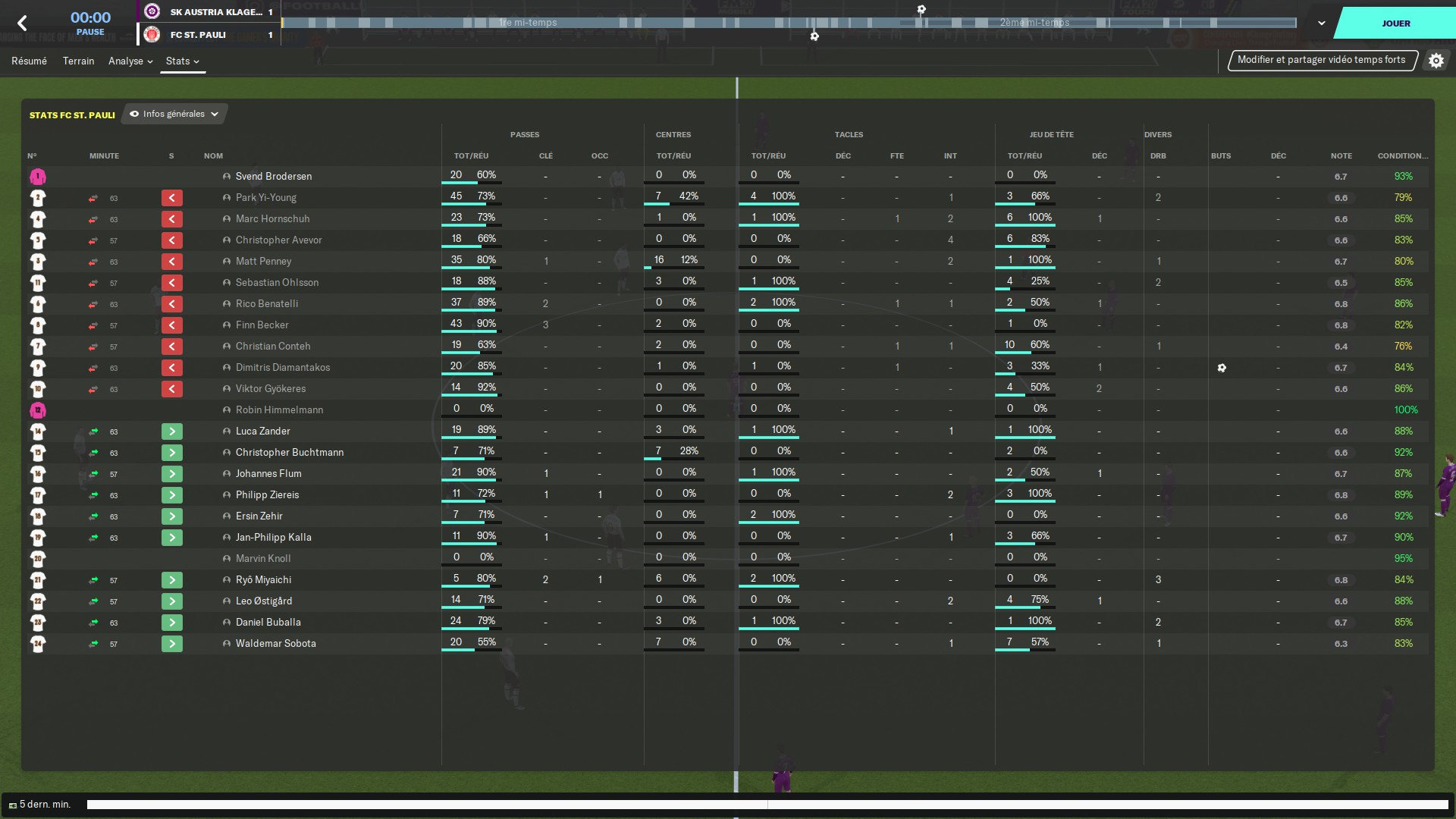Click green substitution arrow beside Luca Zander
This screenshot has height=819, width=1456.
[172, 431]
